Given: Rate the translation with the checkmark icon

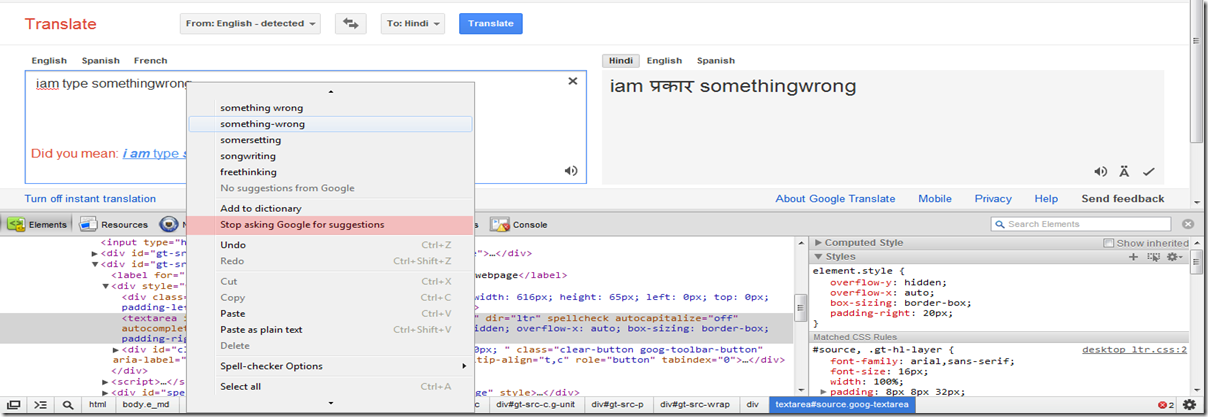Looking at the screenshot, I should [1149, 172].
